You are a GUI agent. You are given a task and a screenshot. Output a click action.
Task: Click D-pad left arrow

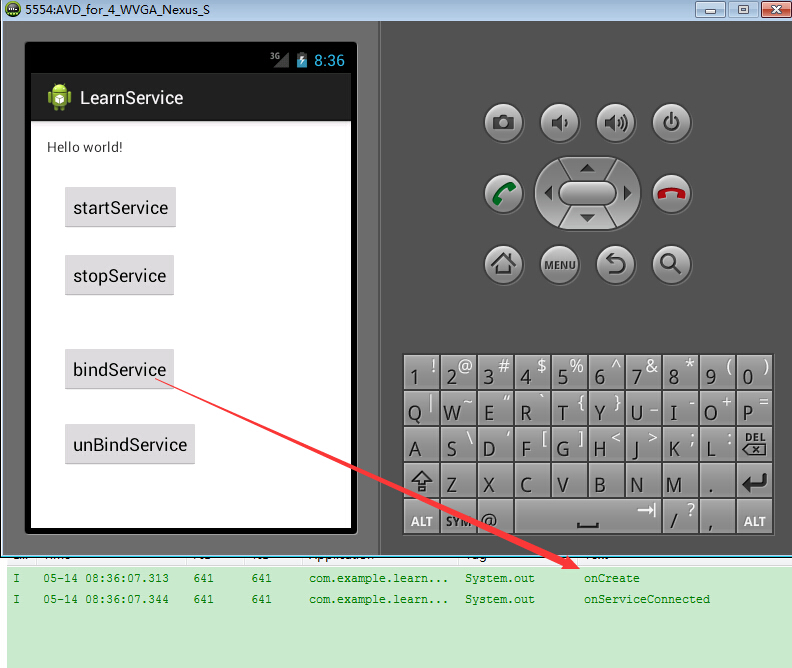pos(549,193)
